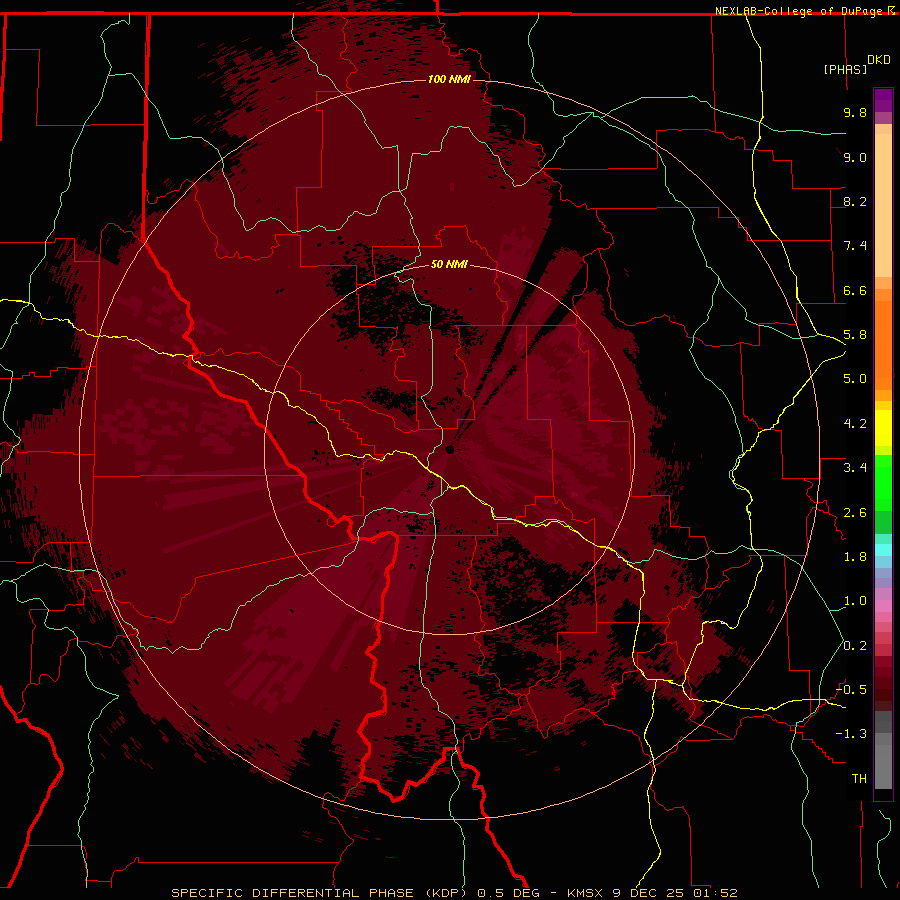Click the 1.0 value on the color scale
The height and width of the screenshot is (900, 900).
click(855, 601)
